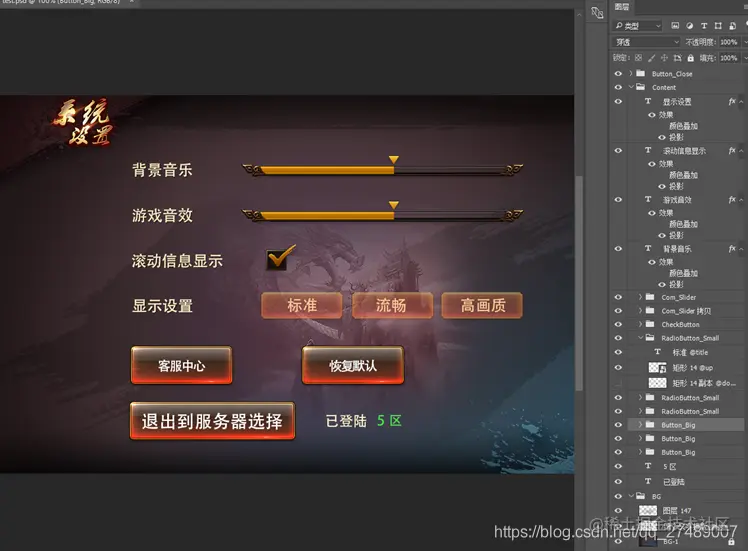Click the 不透明度 100% opacity field
Screen dimensions: 748x551
tap(728, 42)
